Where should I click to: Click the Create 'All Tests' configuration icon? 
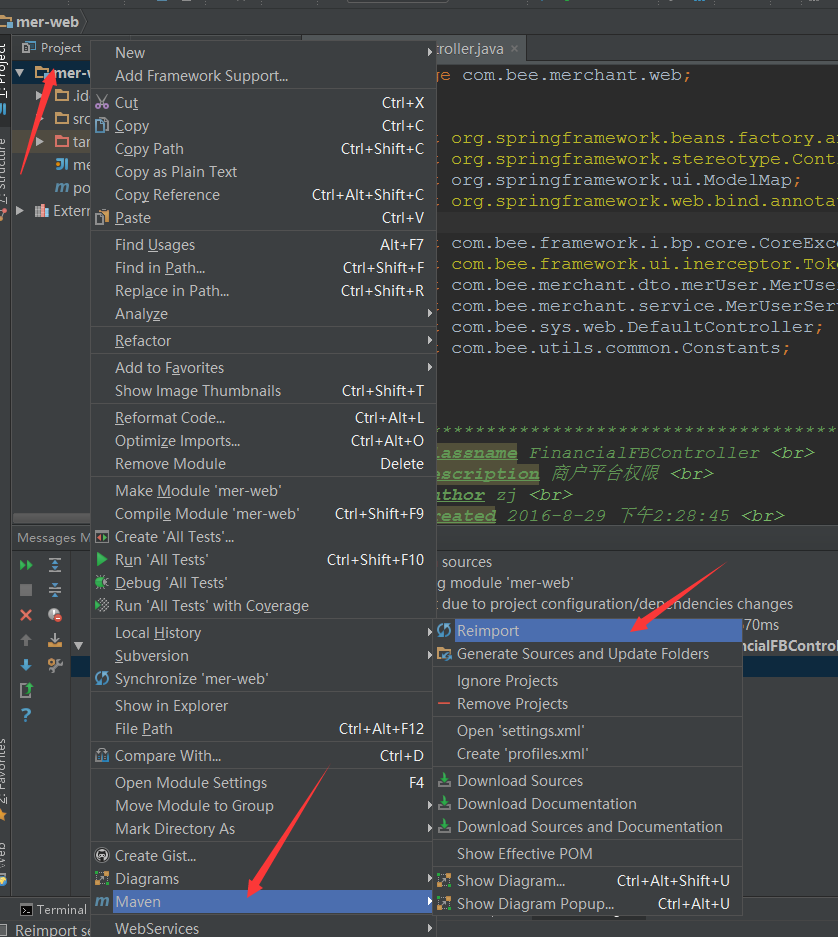102,537
